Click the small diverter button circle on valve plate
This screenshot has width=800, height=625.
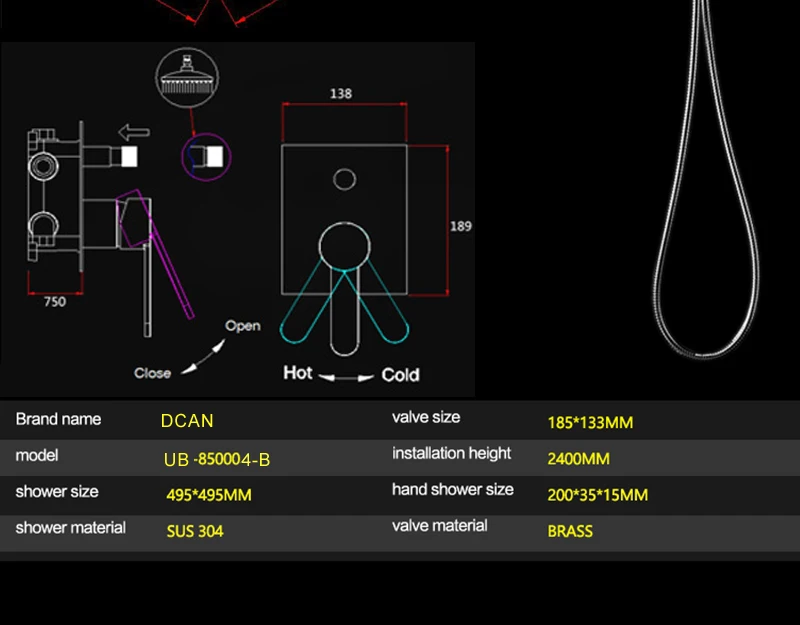click(344, 179)
